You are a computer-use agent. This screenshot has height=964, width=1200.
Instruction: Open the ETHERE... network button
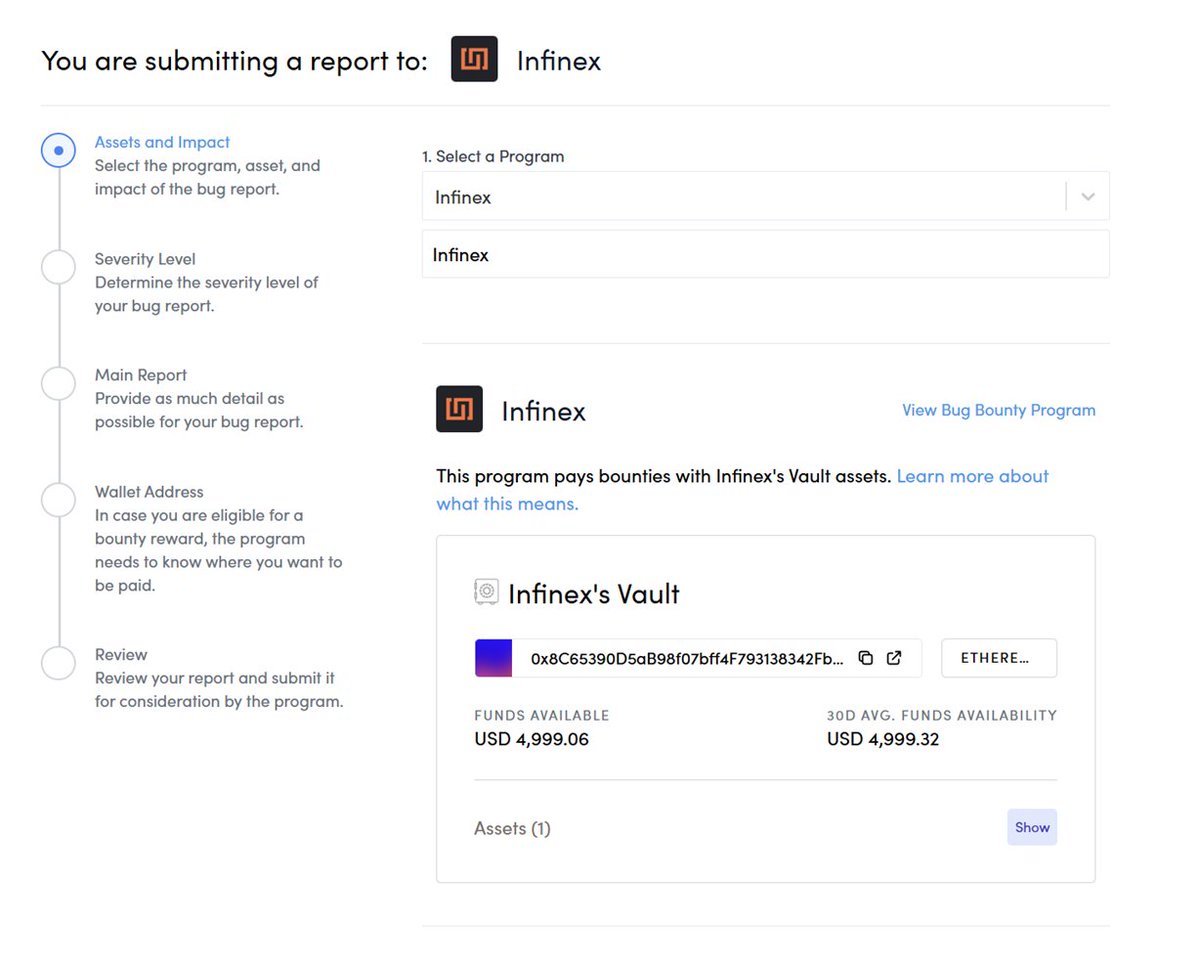(999, 658)
